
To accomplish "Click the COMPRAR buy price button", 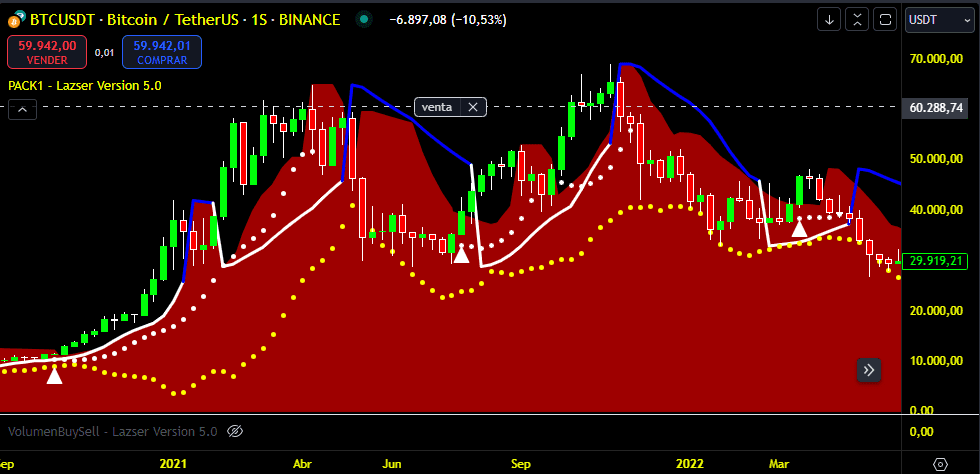I will 162,52.
